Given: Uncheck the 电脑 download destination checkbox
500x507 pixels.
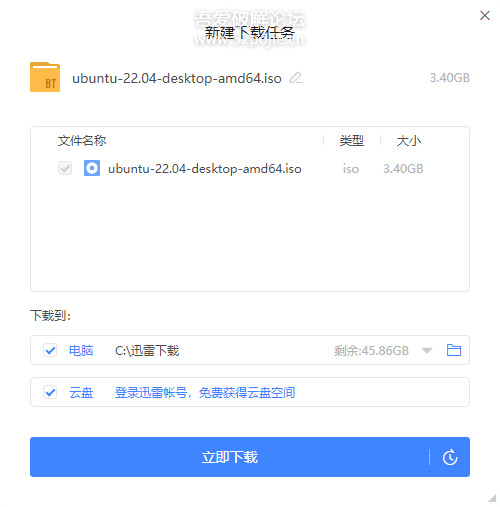Looking at the screenshot, I should point(50,350).
